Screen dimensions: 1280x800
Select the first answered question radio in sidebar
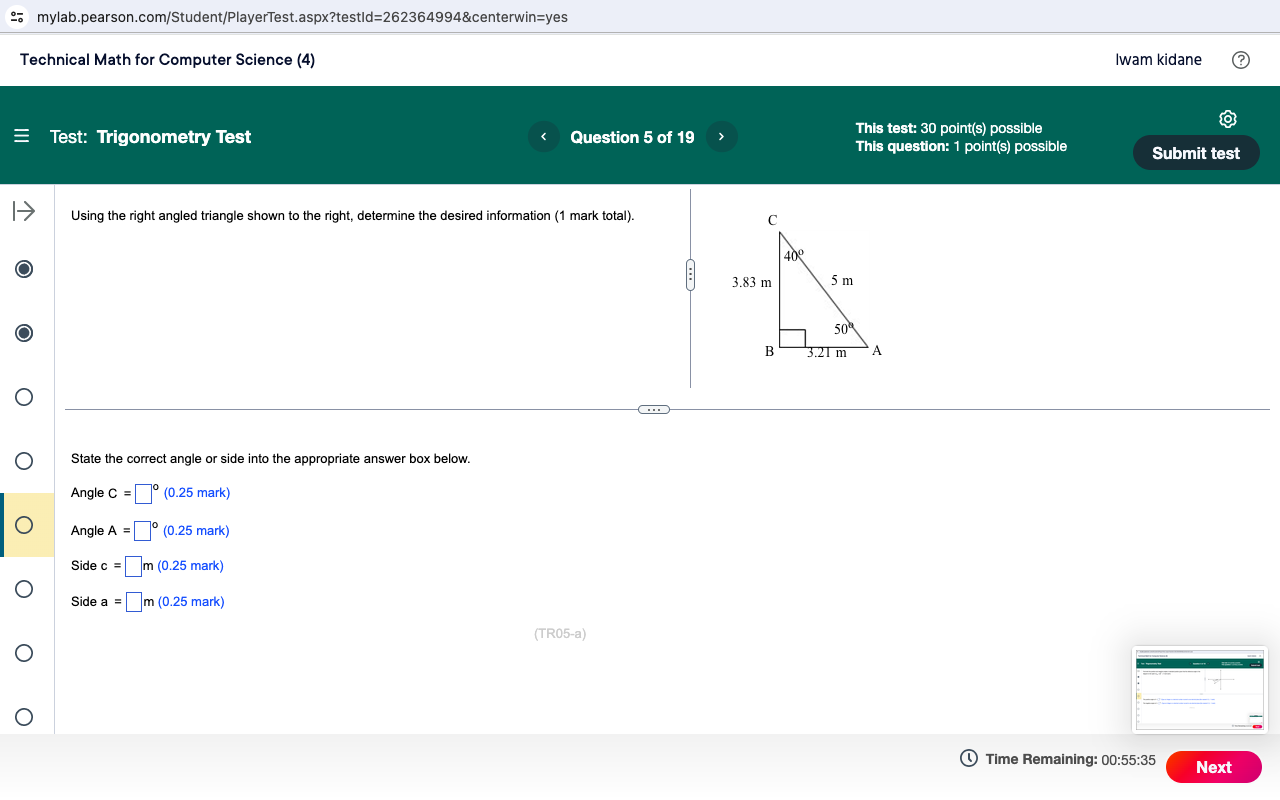23,269
